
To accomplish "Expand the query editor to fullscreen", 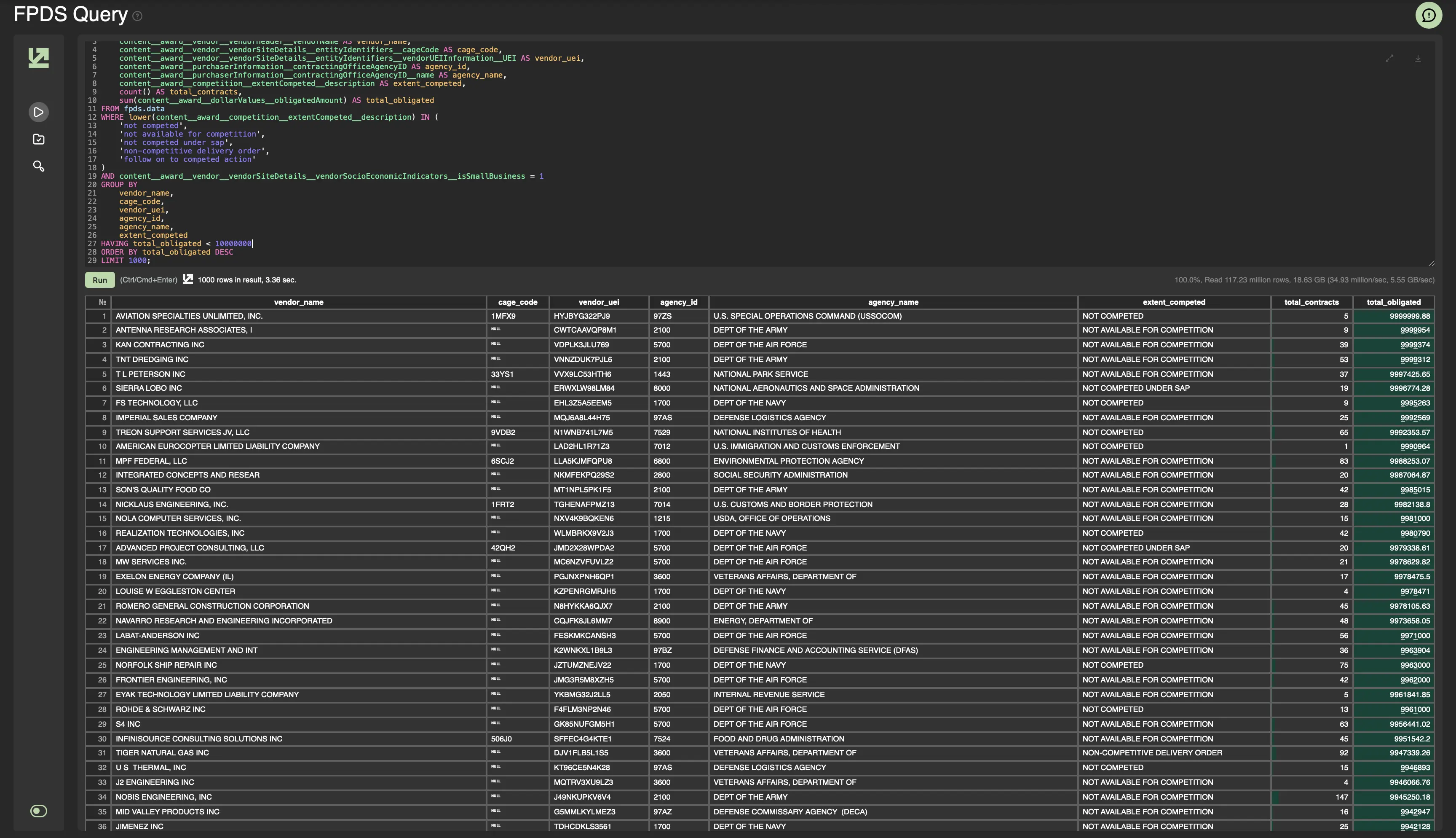I will click(1389, 58).
